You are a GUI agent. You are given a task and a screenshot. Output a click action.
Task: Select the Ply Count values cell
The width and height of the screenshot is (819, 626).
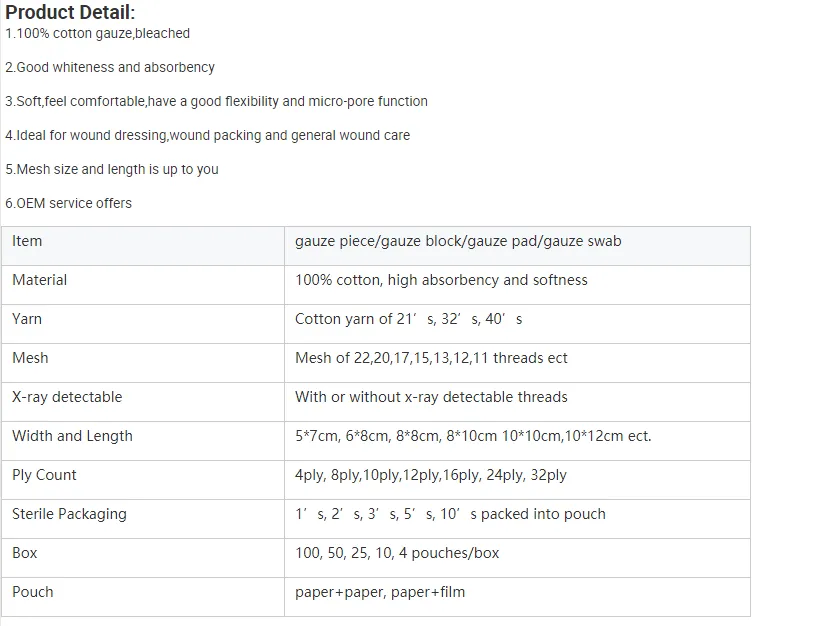517,480
